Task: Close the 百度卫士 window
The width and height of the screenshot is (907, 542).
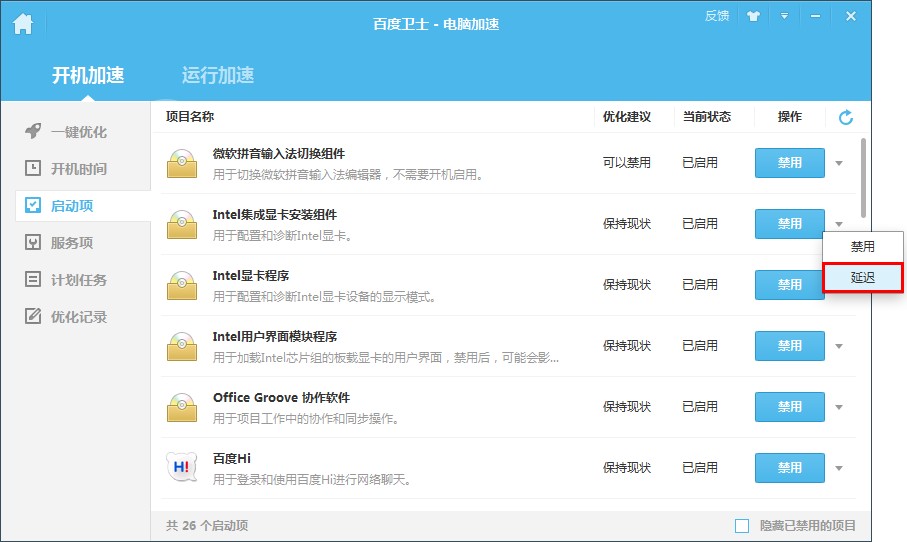Action: (x=851, y=16)
